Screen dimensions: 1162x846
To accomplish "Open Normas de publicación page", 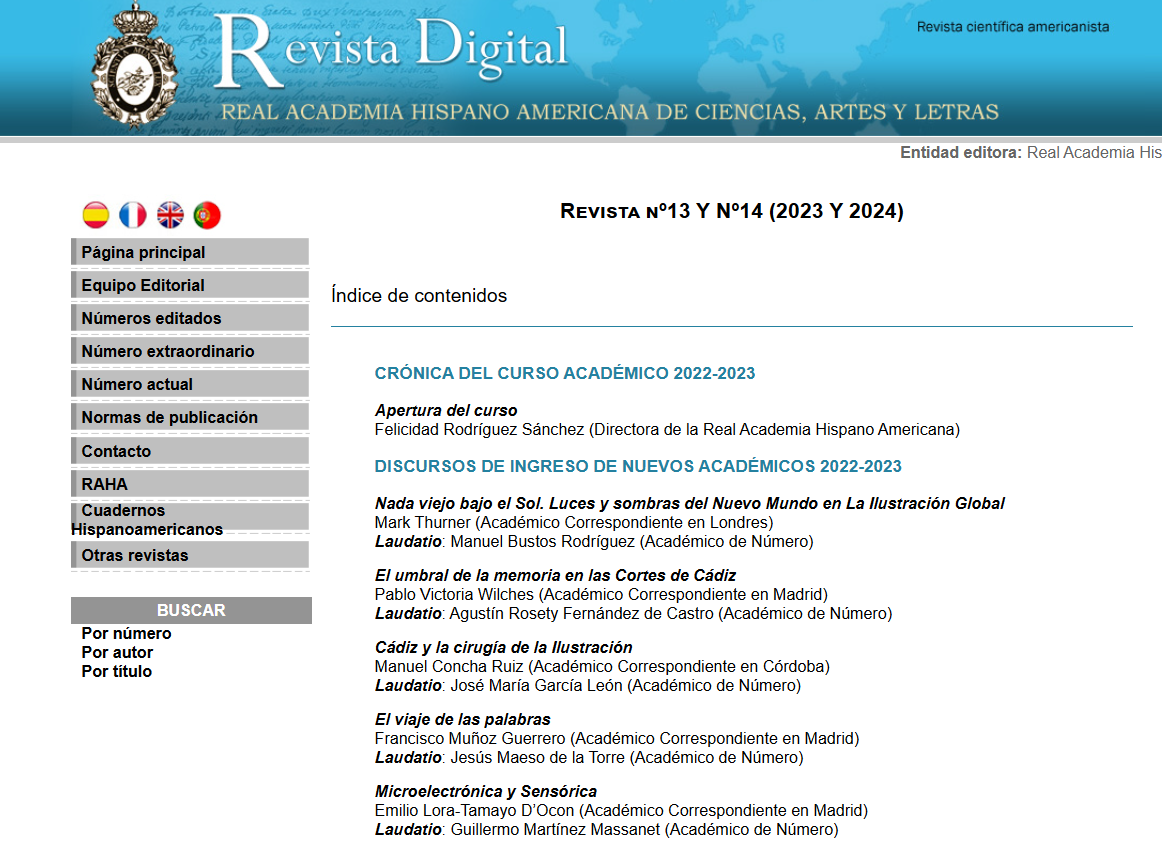I will pyautogui.click(x=169, y=417).
